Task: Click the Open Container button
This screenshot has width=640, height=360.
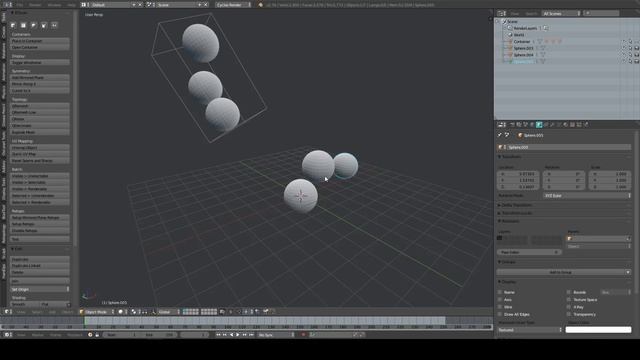Action: pos(40,47)
